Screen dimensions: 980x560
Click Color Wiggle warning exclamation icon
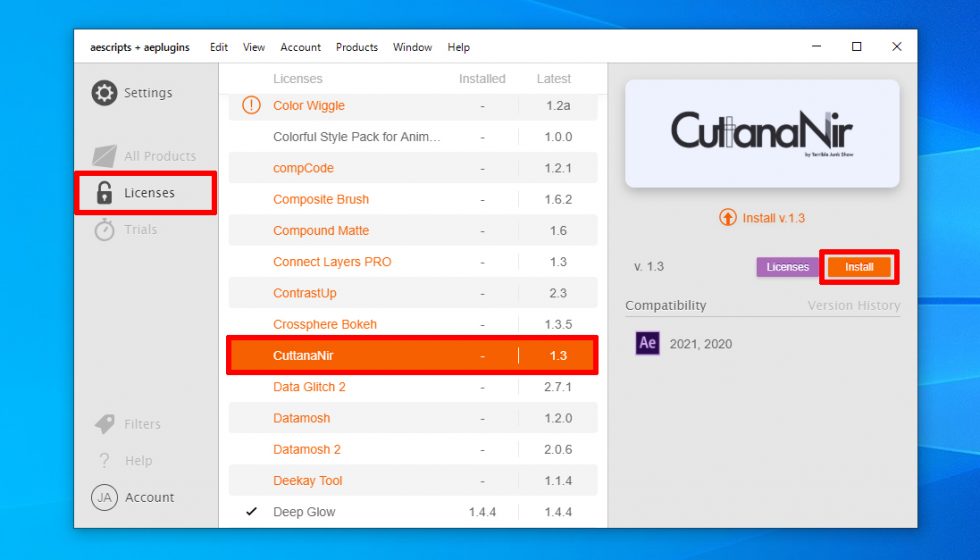[x=251, y=105]
